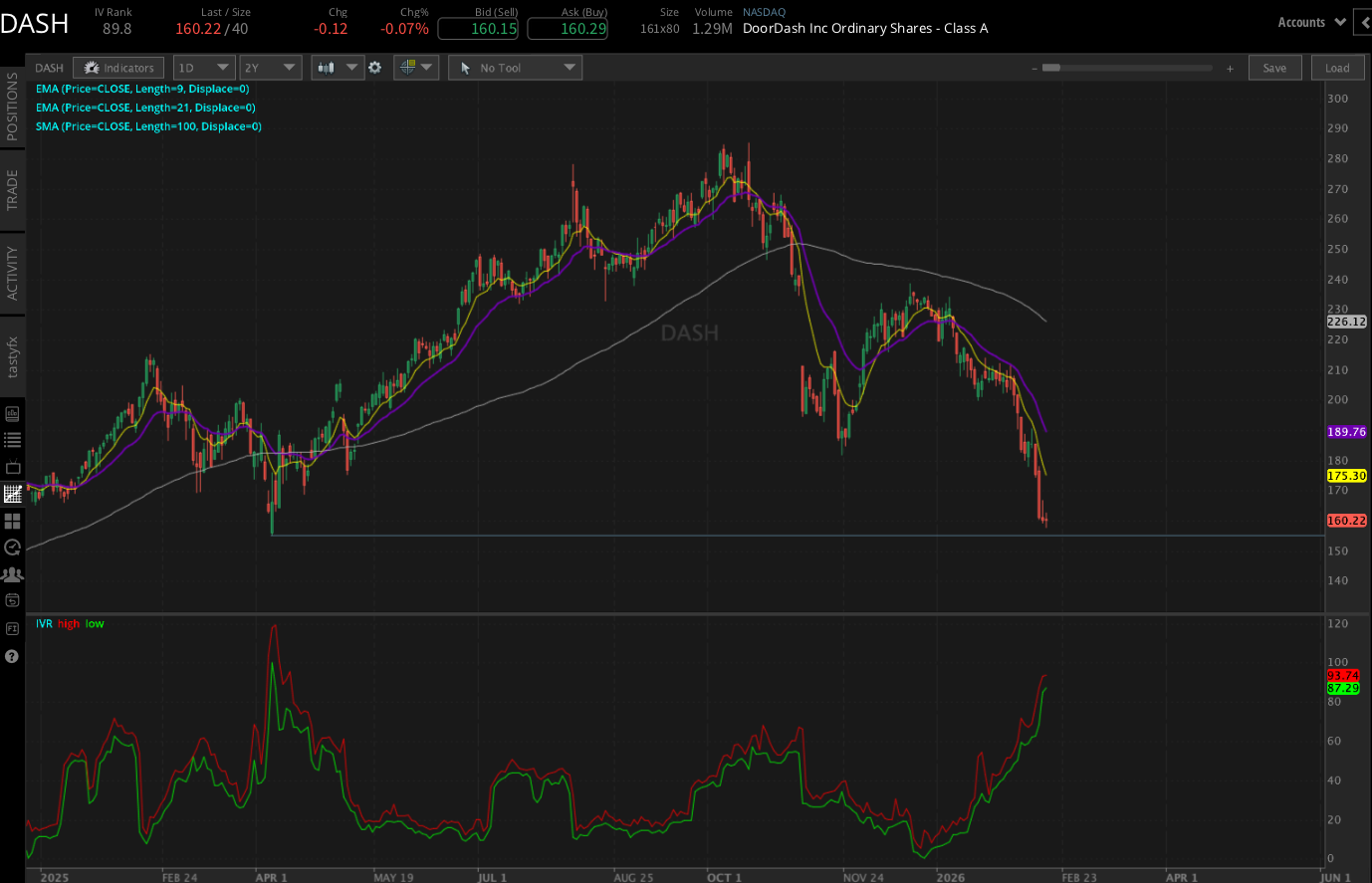
Task: Select the grid layout icon in sidebar
Action: [x=13, y=521]
